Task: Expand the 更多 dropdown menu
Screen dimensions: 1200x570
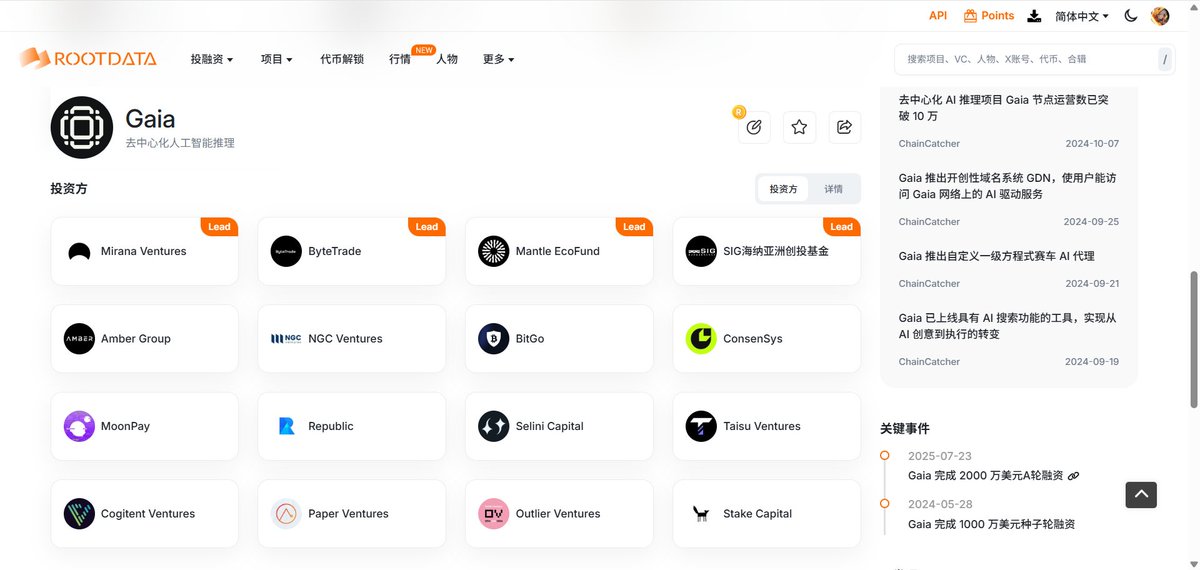Action: click(x=499, y=59)
